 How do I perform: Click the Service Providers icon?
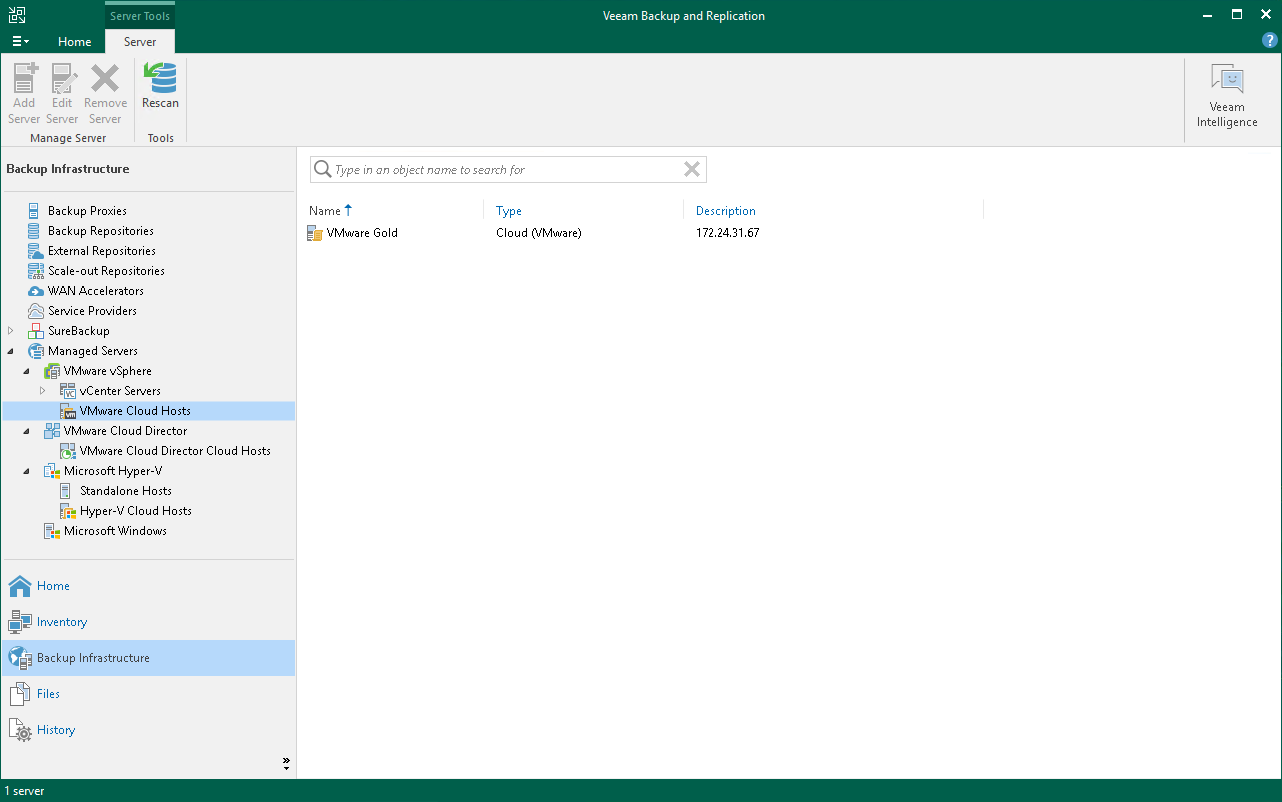point(36,311)
